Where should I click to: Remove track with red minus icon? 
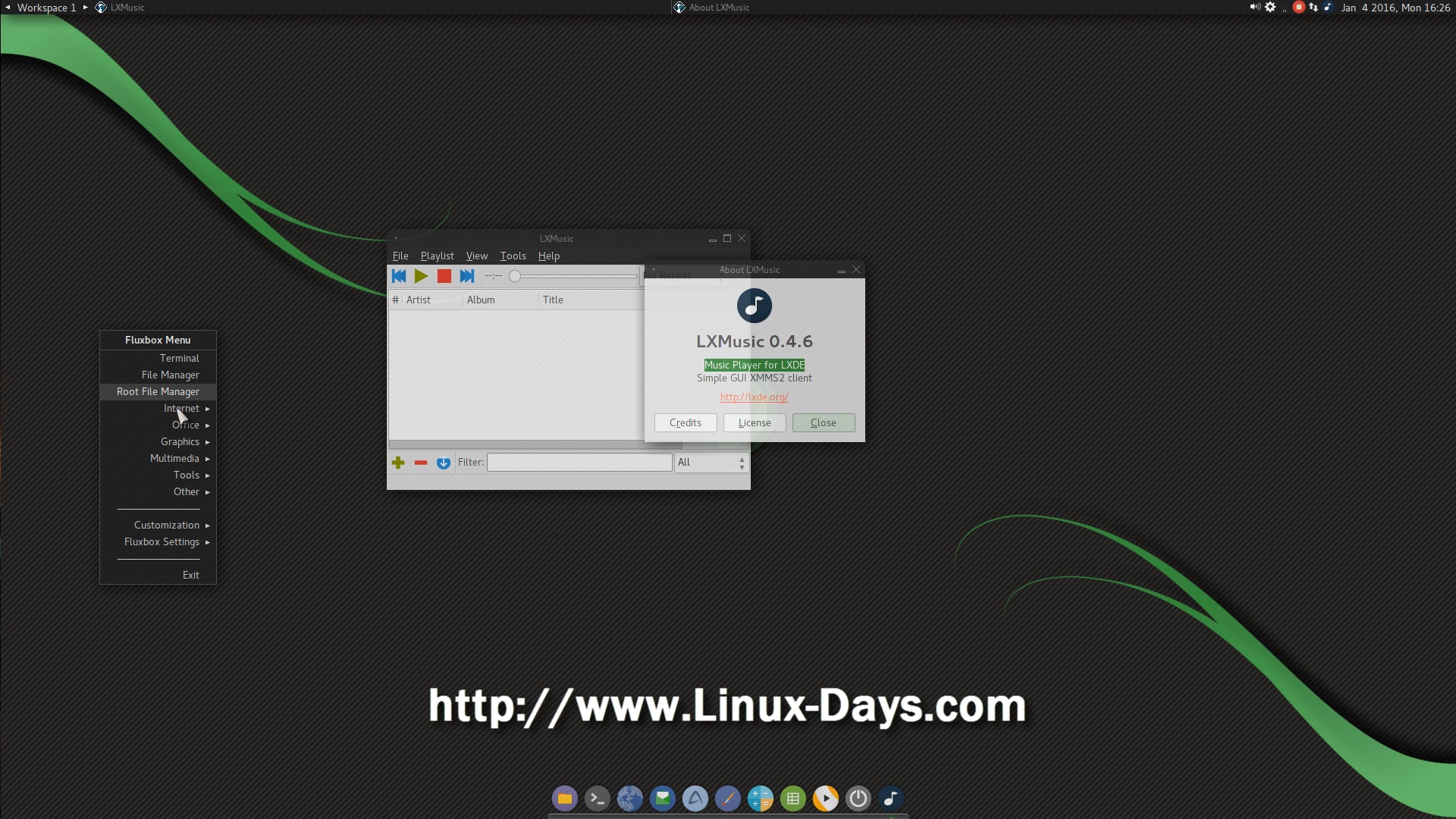[x=421, y=463]
